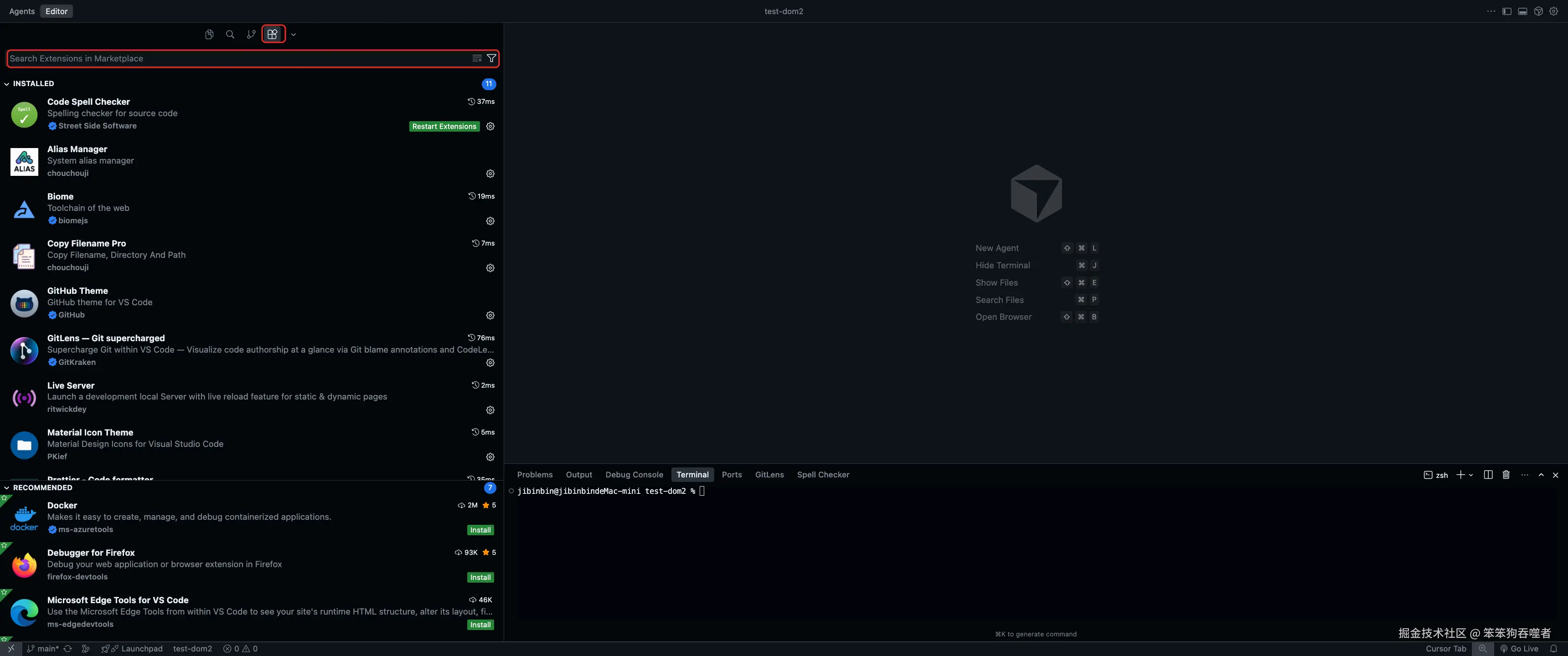Switch to the Problems panel tab
1568x656 pixels.
tap(534, 475)
